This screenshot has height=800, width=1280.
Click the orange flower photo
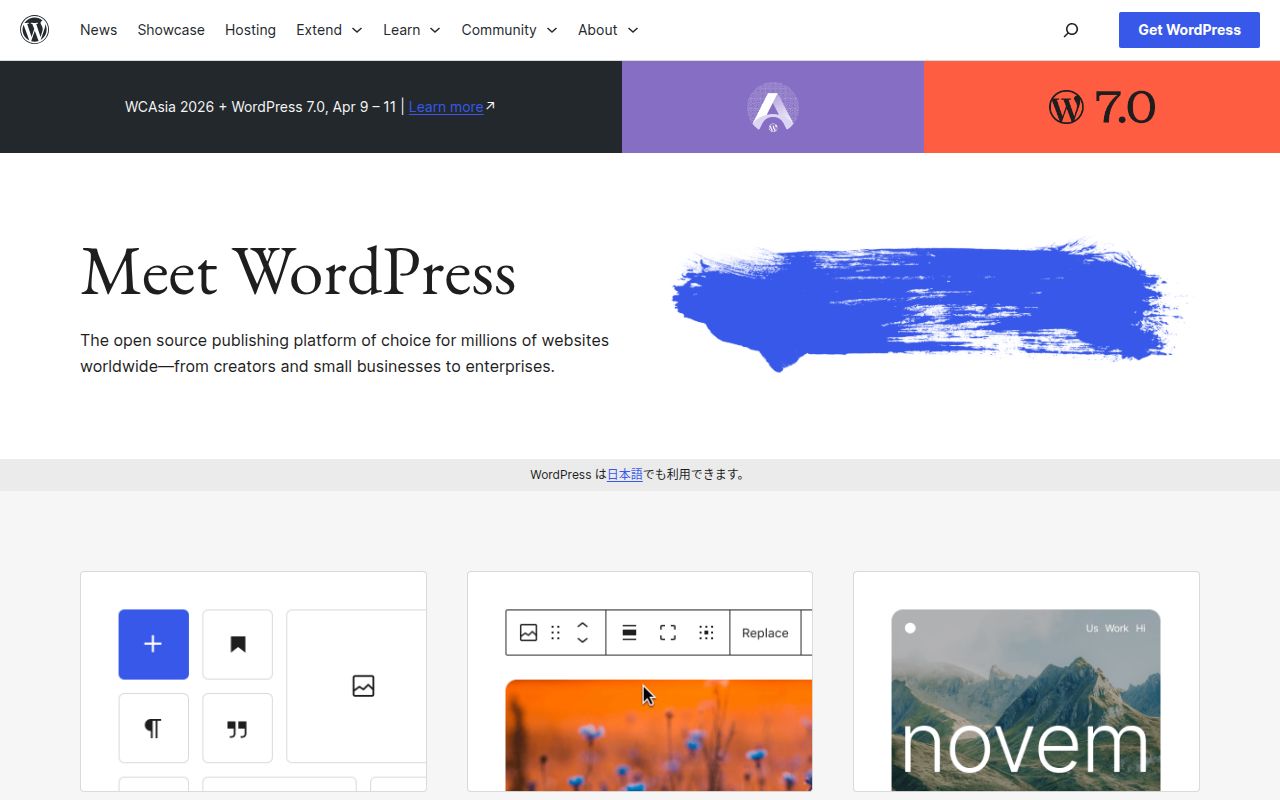pos(659,735)
